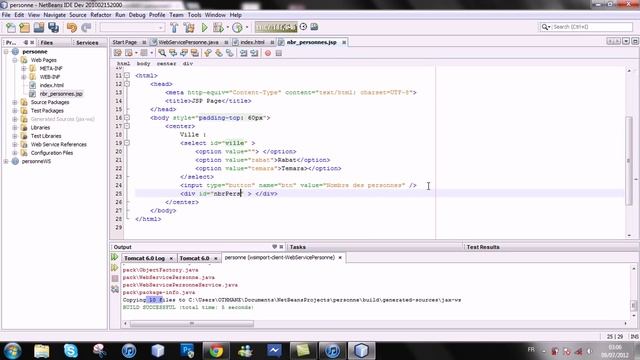Run the main project with green play
Viewport: 640px width, 360px height.
tap(204, 27)
